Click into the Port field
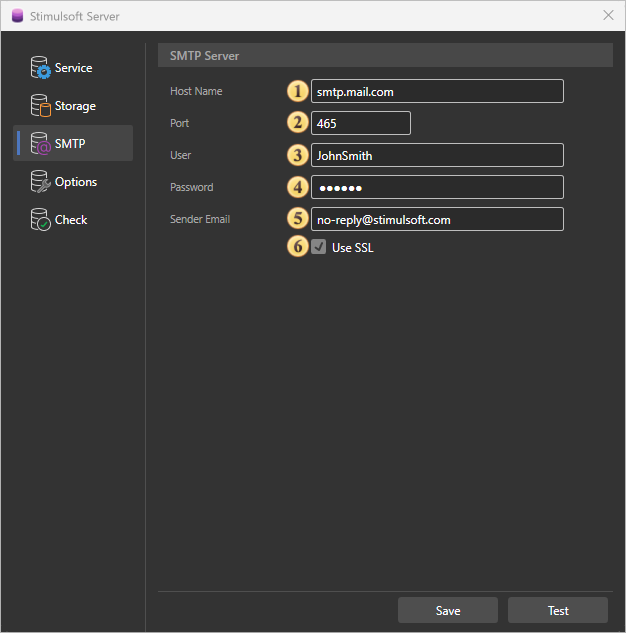 point(360,123)
